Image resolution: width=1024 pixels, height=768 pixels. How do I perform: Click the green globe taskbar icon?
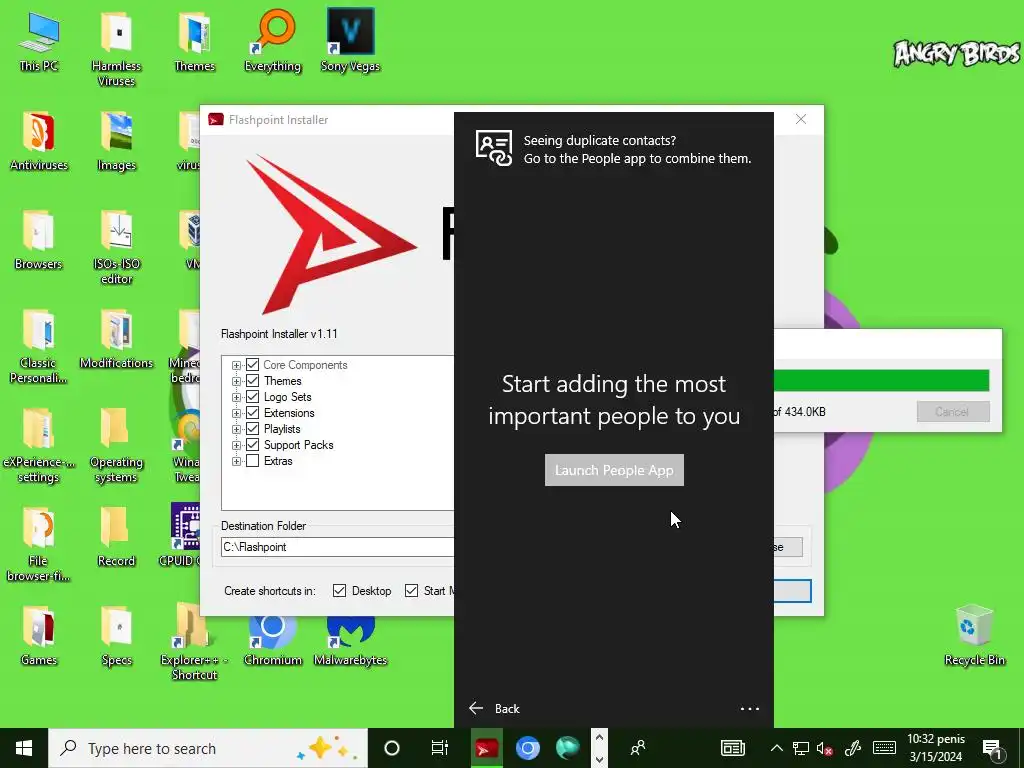point(568,748)
